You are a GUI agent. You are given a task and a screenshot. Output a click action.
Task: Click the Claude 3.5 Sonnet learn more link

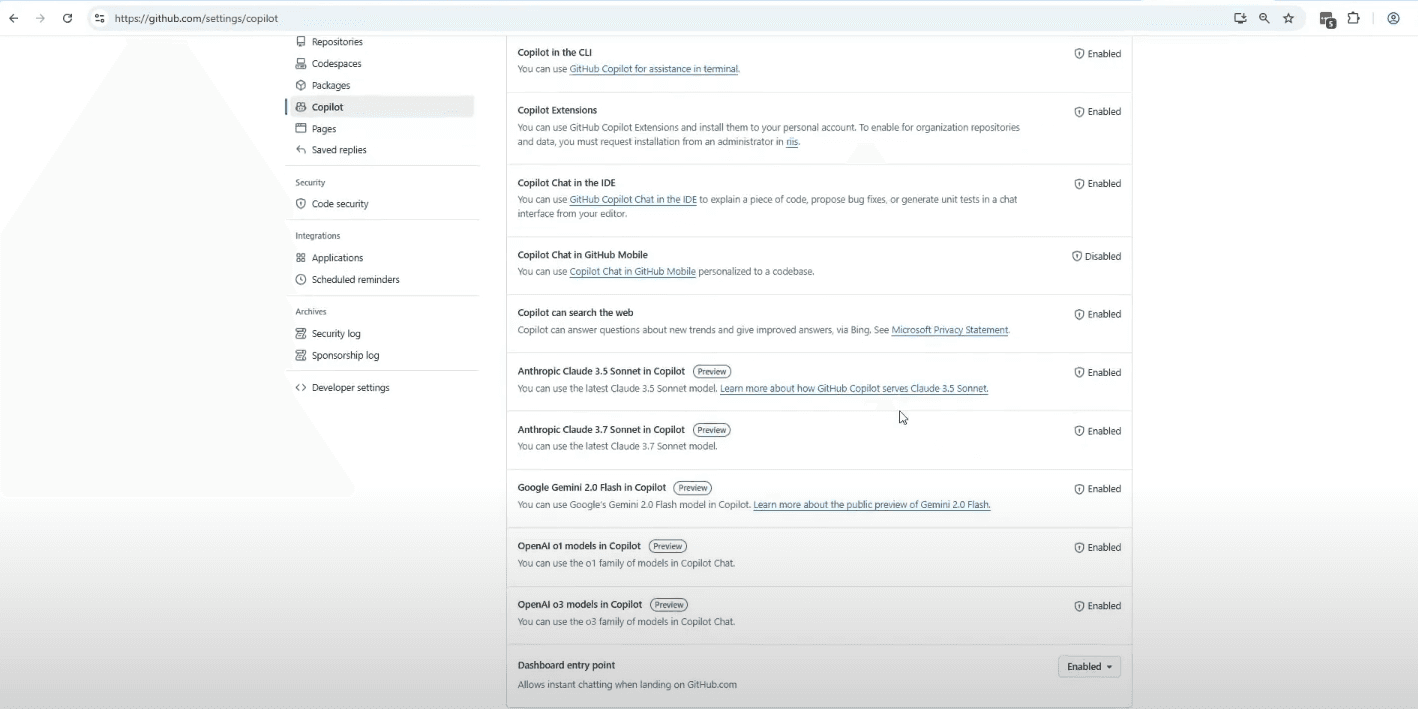pyautogui.click(x=854, y=389)
